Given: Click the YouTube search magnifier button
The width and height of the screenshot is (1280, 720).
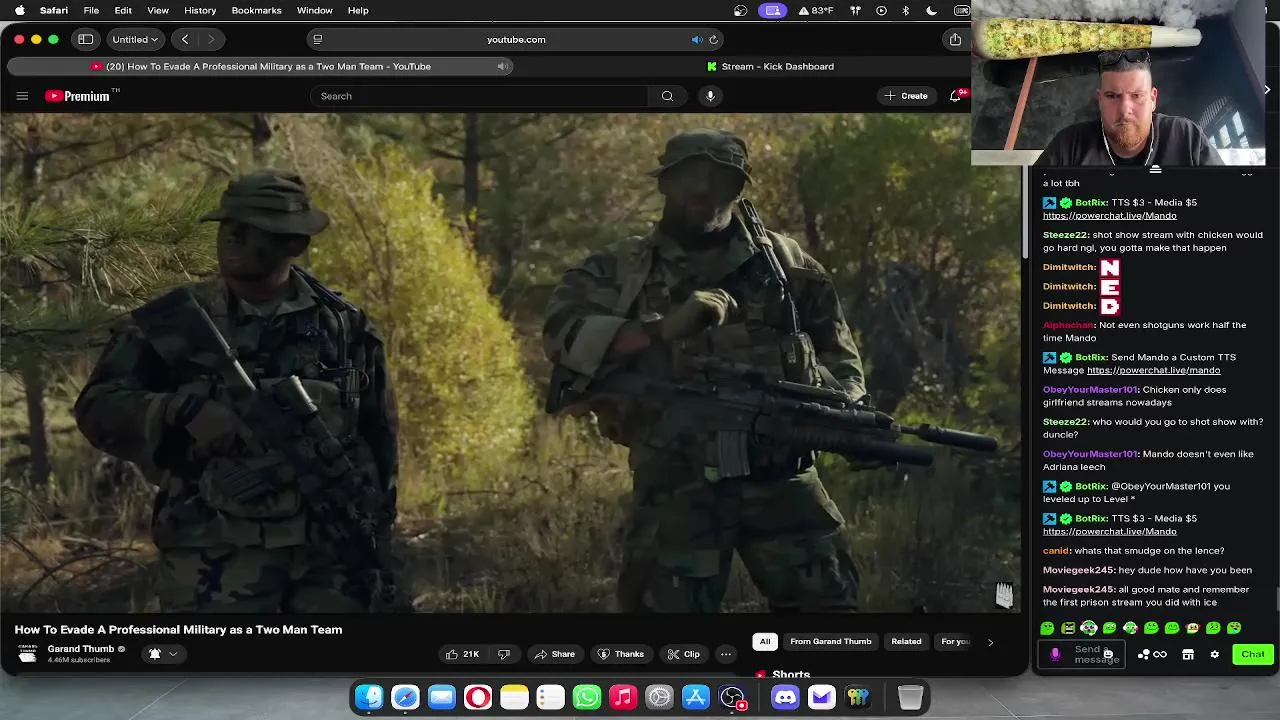Looking at the screenshot, I should pos(667,96).
